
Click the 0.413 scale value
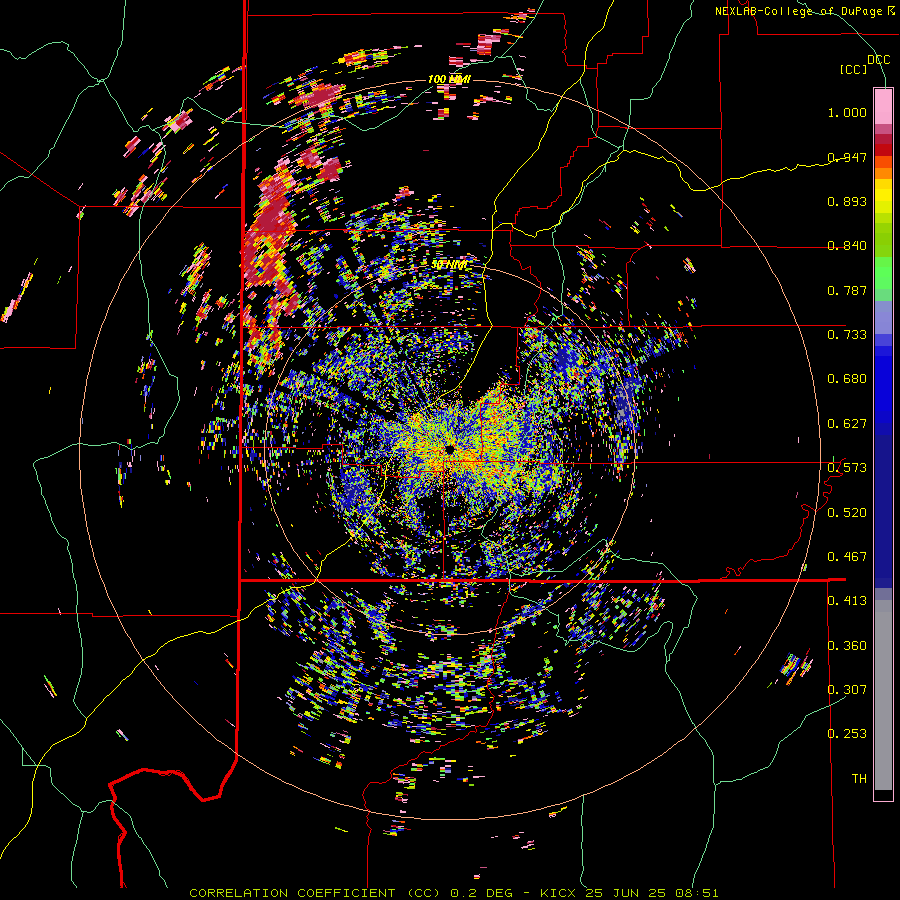point(847,601)
